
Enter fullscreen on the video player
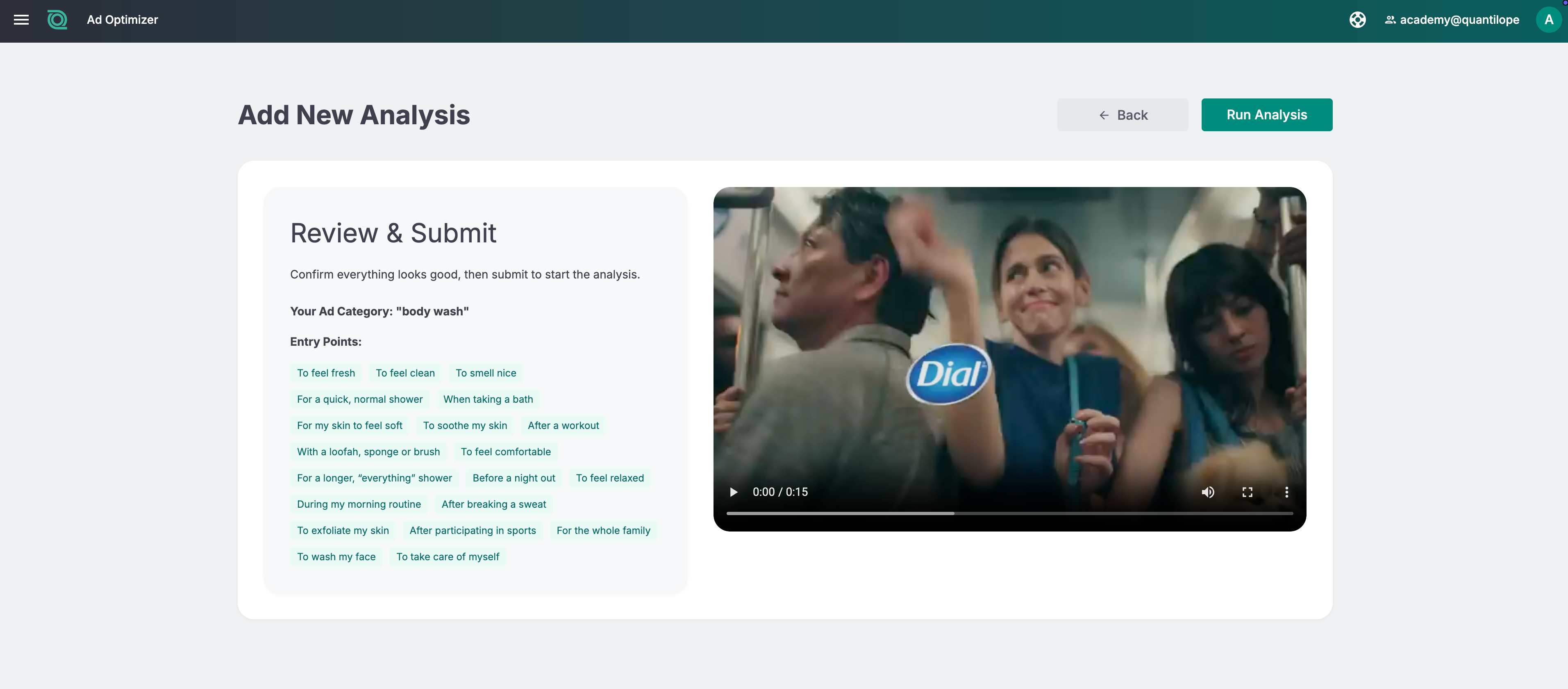point(1247,492)
